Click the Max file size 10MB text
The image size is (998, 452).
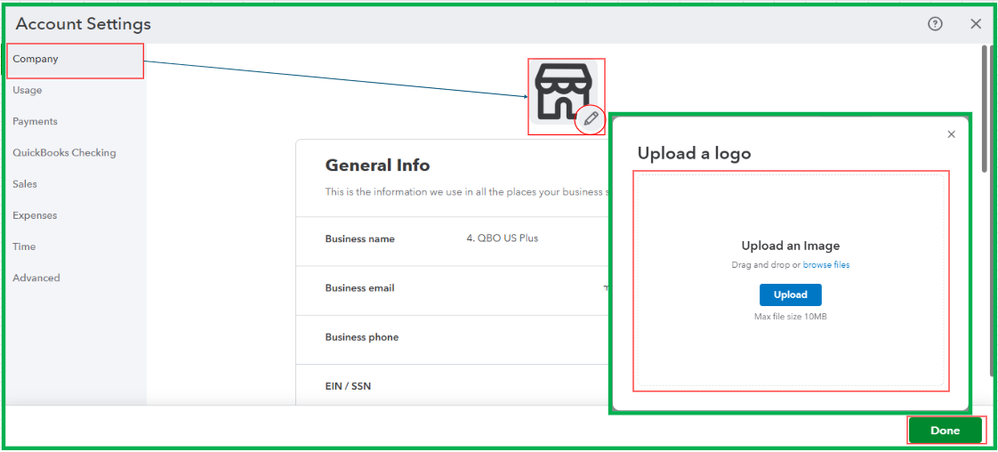pos(791,316)
